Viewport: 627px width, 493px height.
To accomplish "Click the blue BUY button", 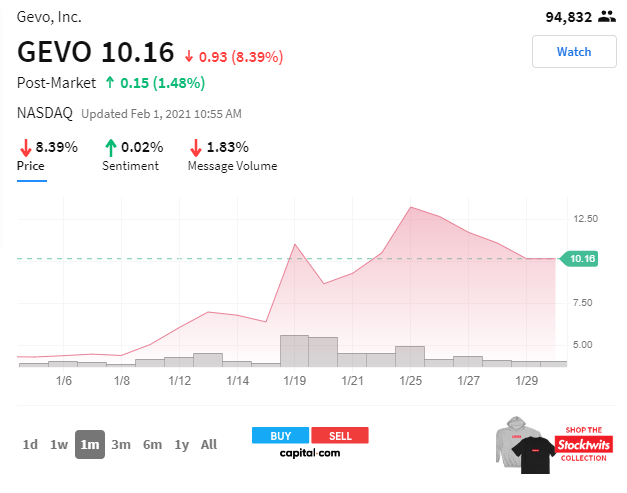I will 280,435.
